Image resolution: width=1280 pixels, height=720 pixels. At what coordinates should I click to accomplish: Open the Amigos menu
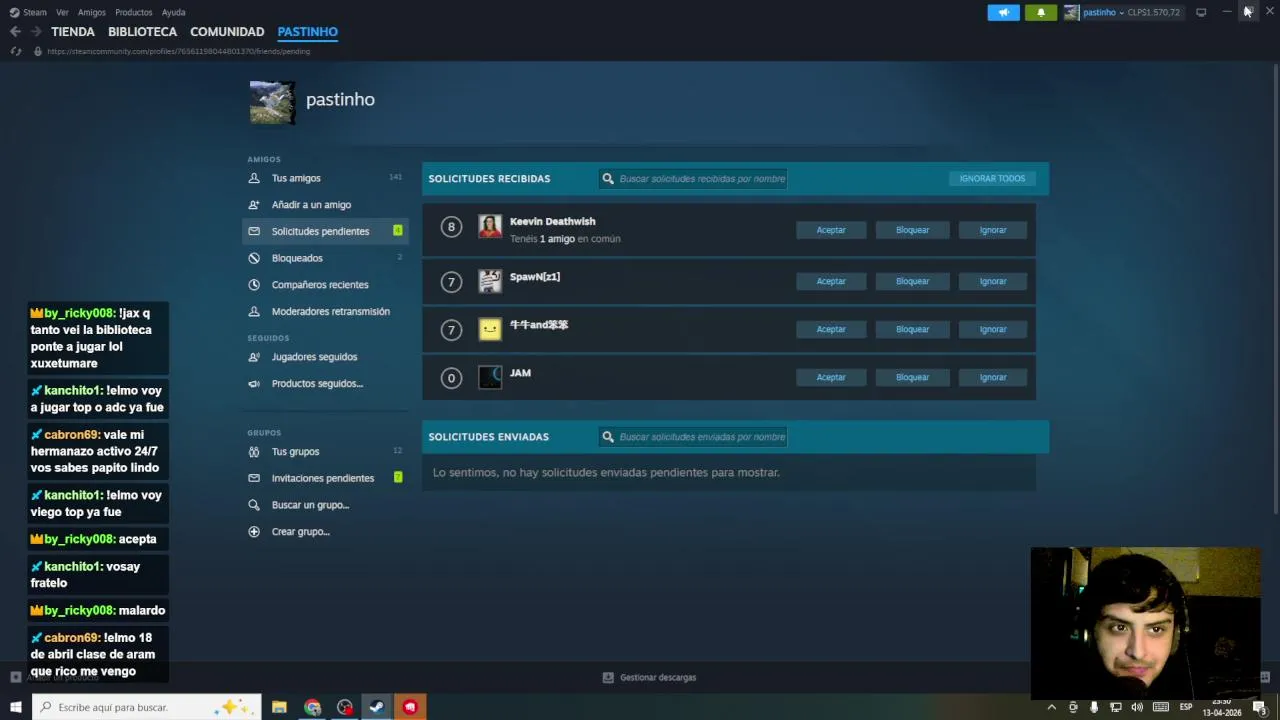(x=91, y=12)
